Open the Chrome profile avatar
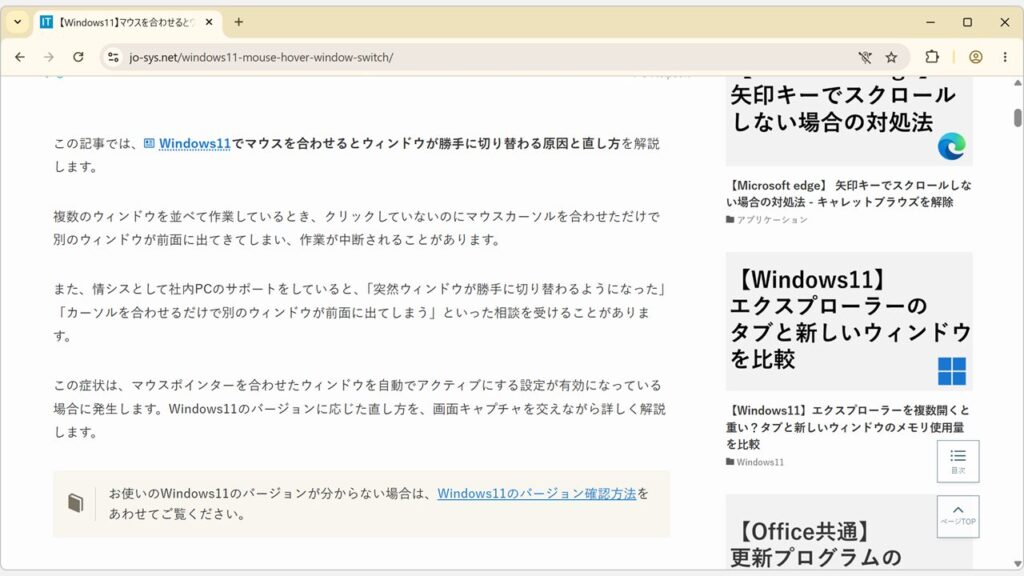This screenshot has width=1024, height=576. coord(976,57)
